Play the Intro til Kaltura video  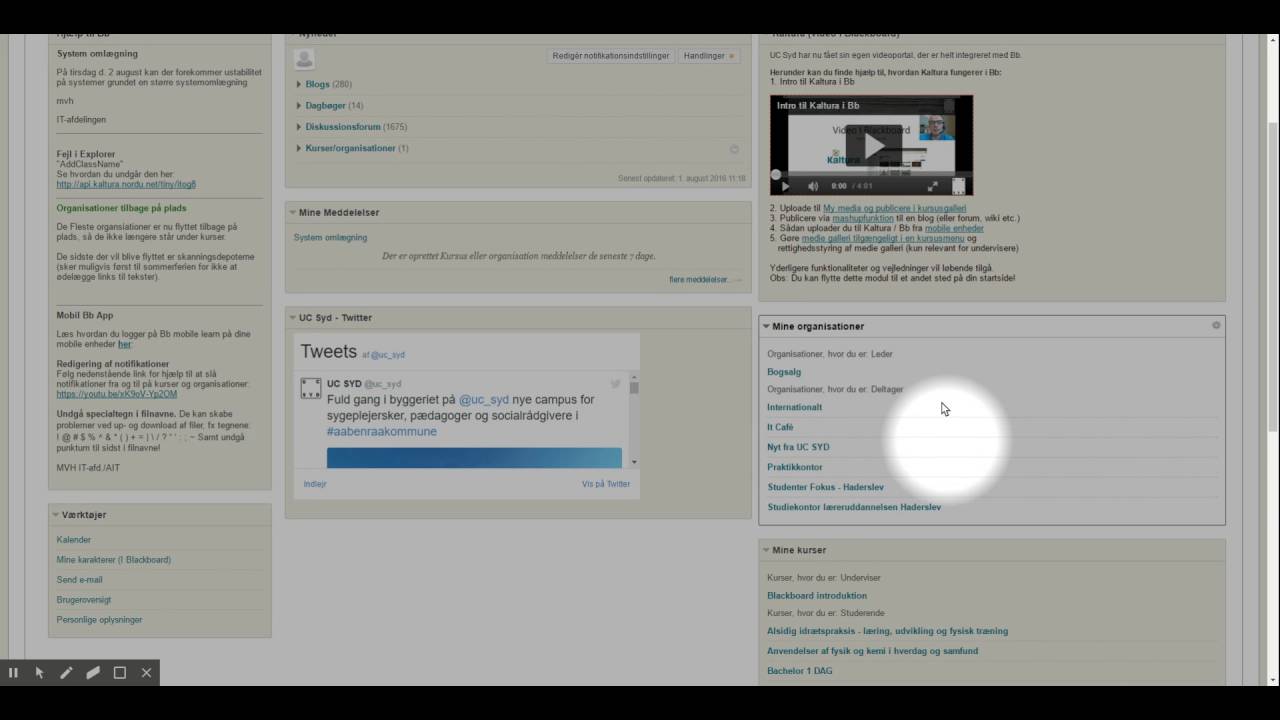874,146
